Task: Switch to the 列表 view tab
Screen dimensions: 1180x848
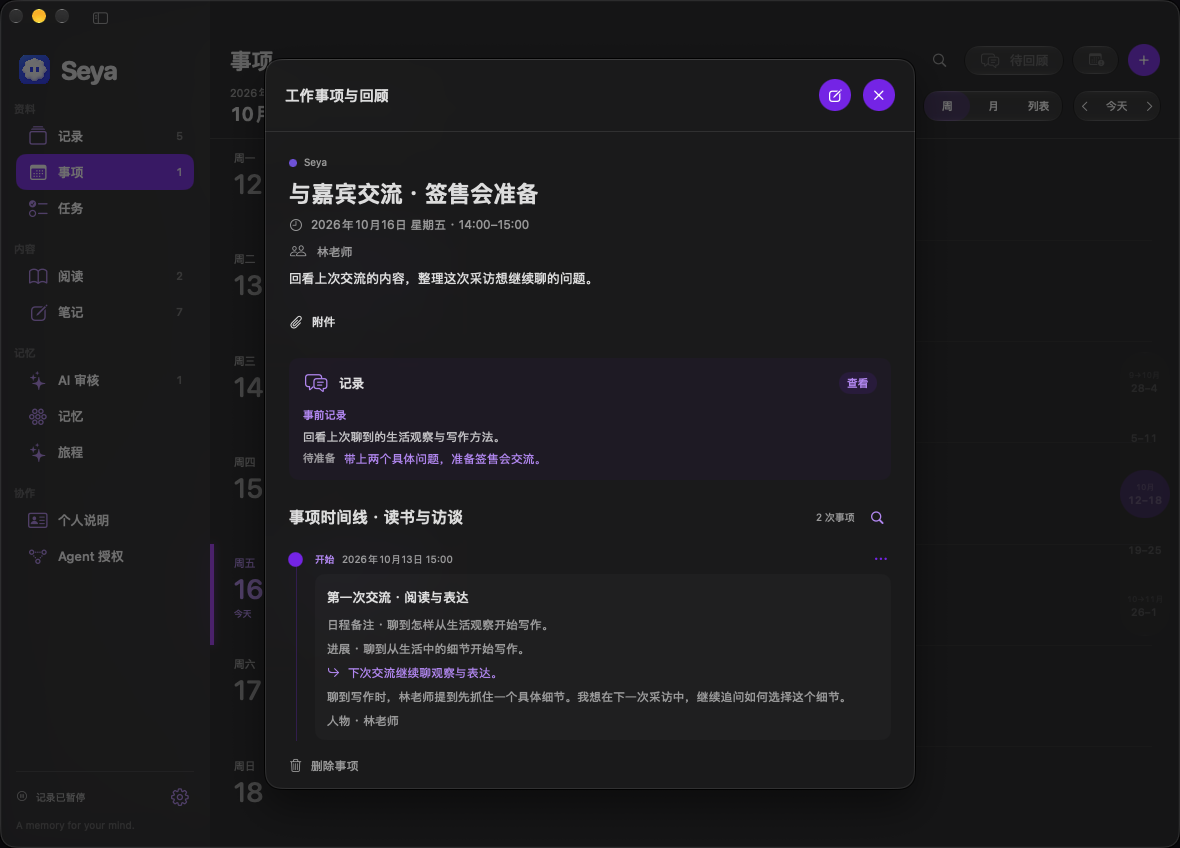Action: click(1038, 106)
